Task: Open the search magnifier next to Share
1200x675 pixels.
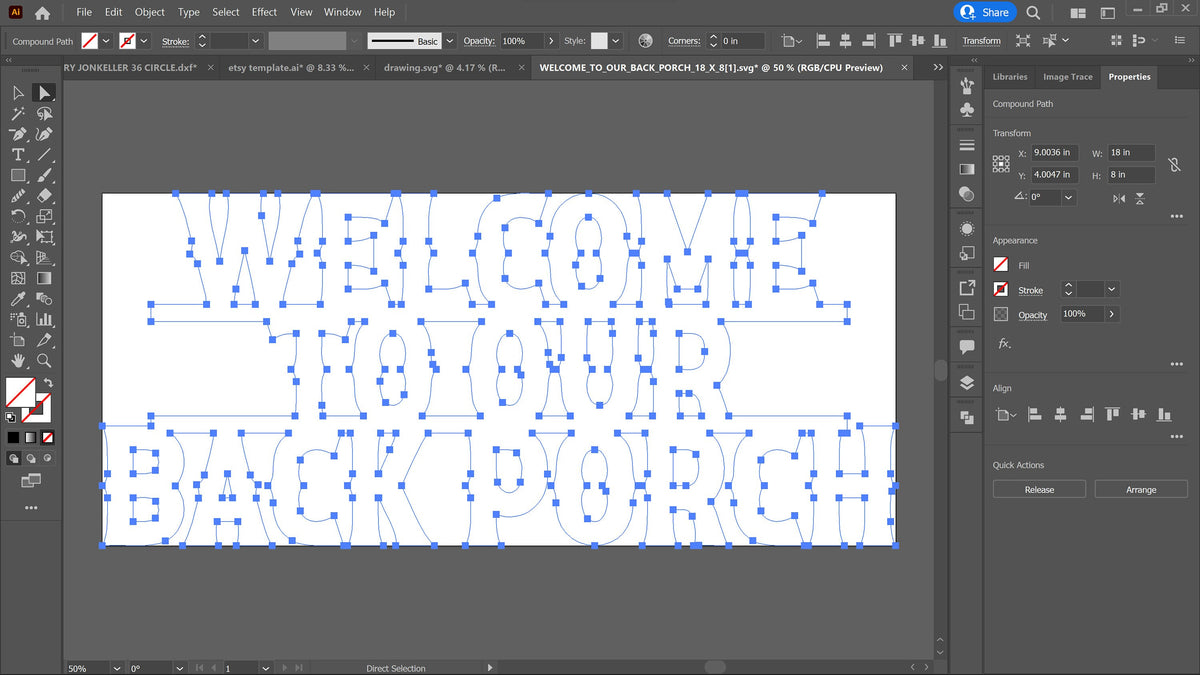Action: (1033, 13)
